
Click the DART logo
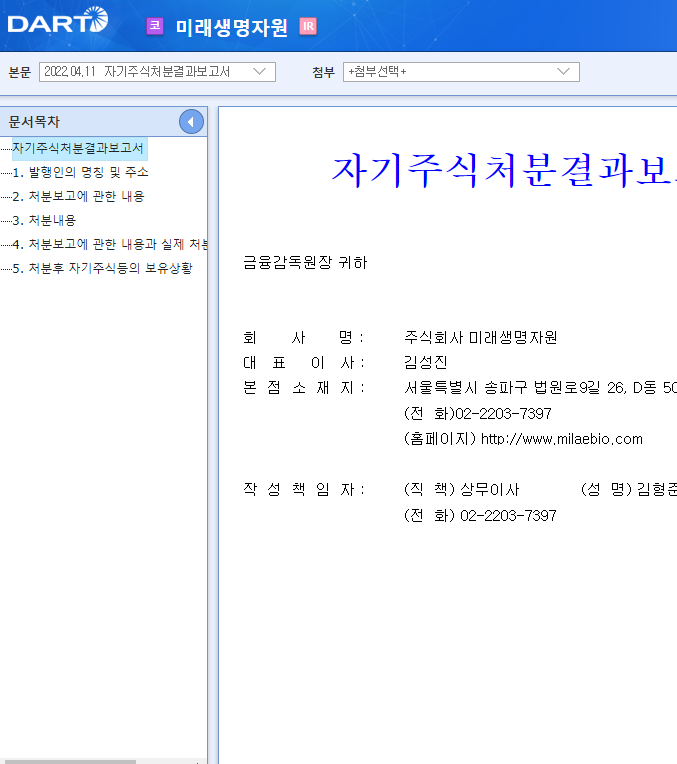58,21
